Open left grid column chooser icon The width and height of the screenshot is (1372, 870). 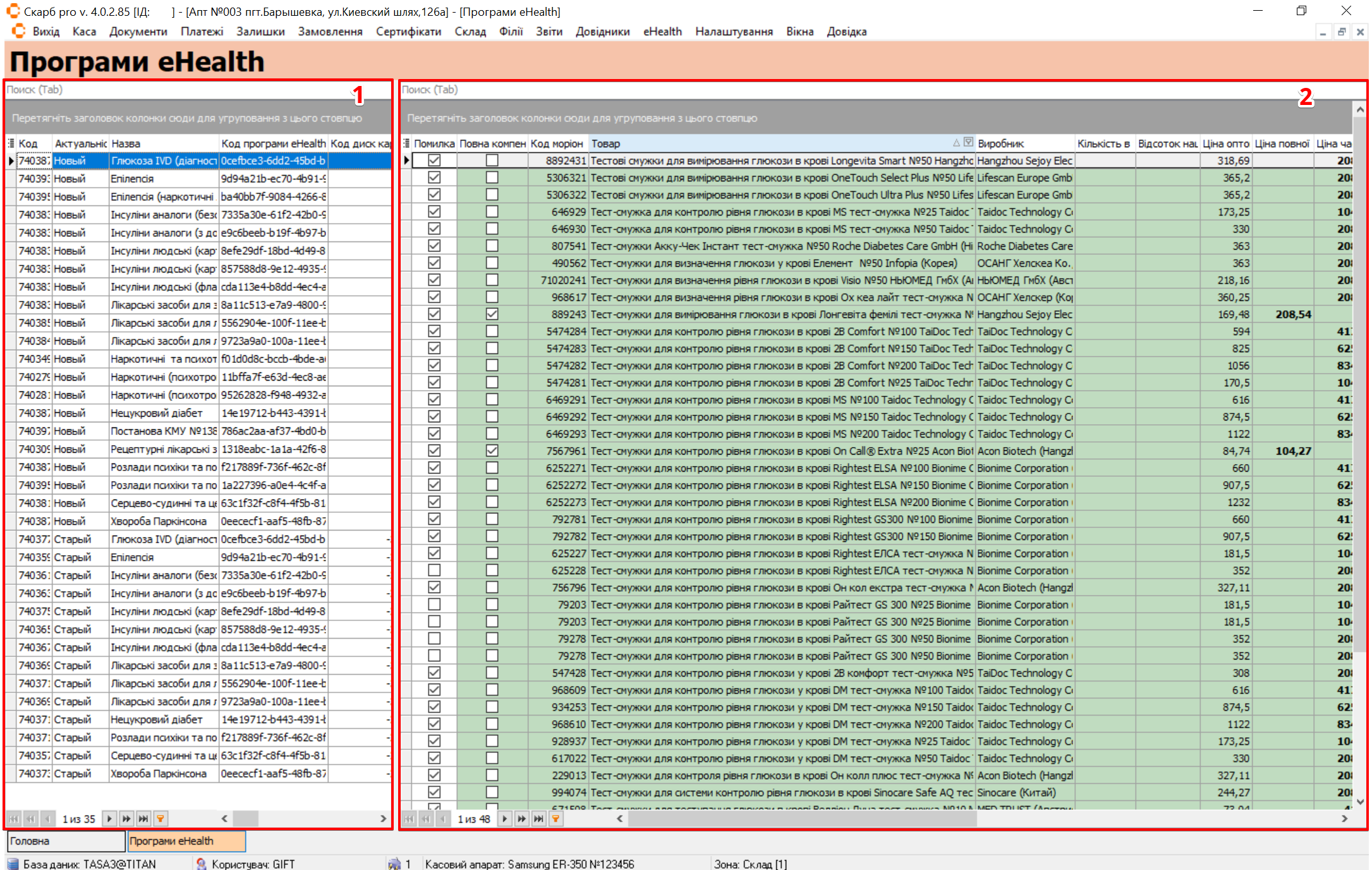11,144
